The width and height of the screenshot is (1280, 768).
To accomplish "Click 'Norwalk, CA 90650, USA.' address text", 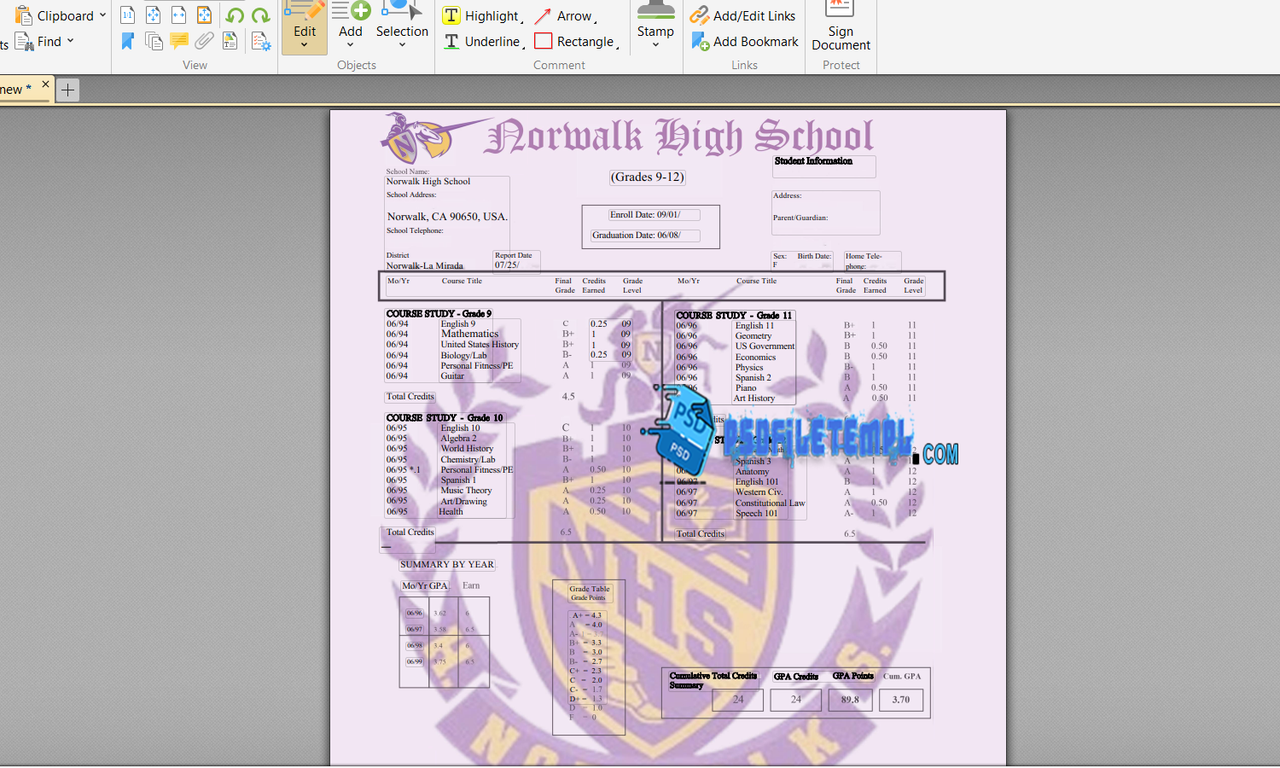I will coord(447,216).
